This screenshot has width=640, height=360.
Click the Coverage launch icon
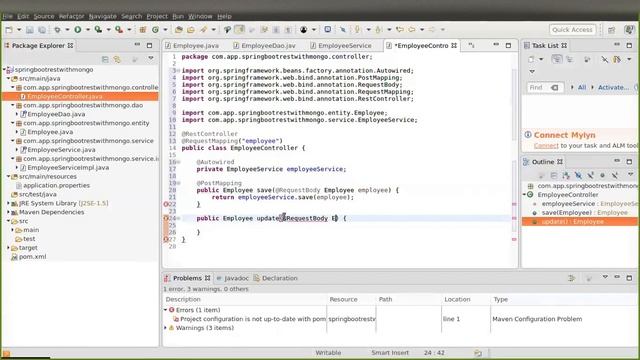coord(98,29)
